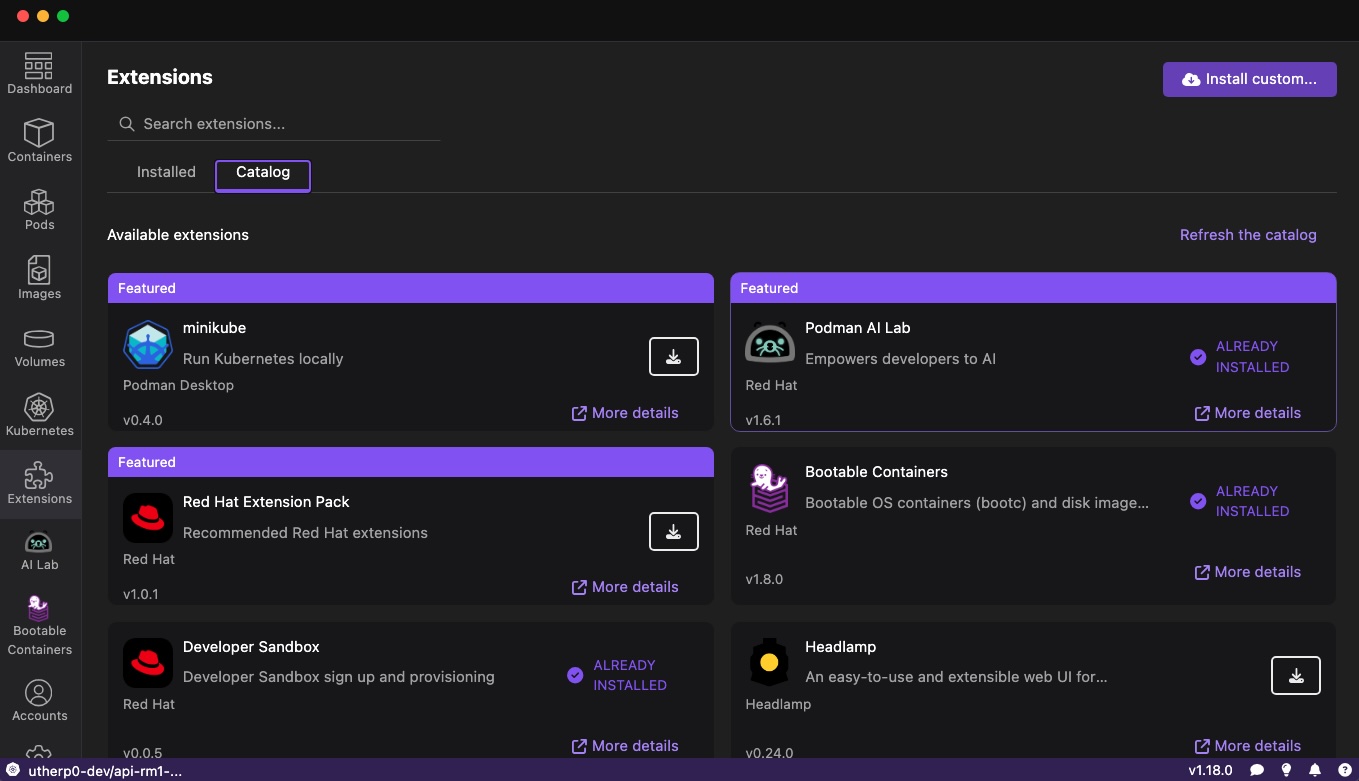Switch to the Installed tab
The image size is (1359, 781).
166,172
